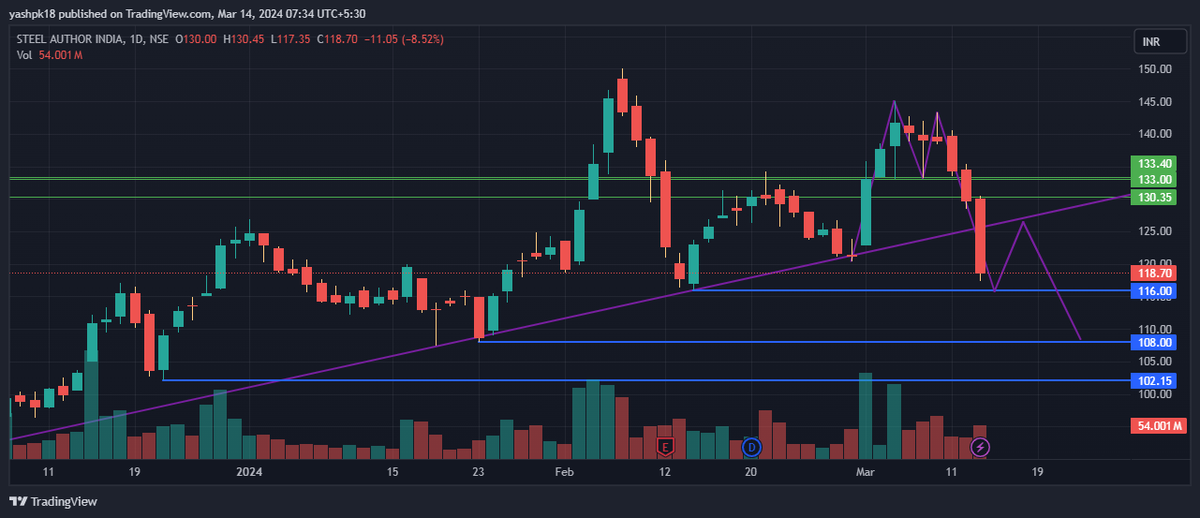1200x518 pixels.
Task: Click the lightning bolt event icon
Action: tap(981, 445)
